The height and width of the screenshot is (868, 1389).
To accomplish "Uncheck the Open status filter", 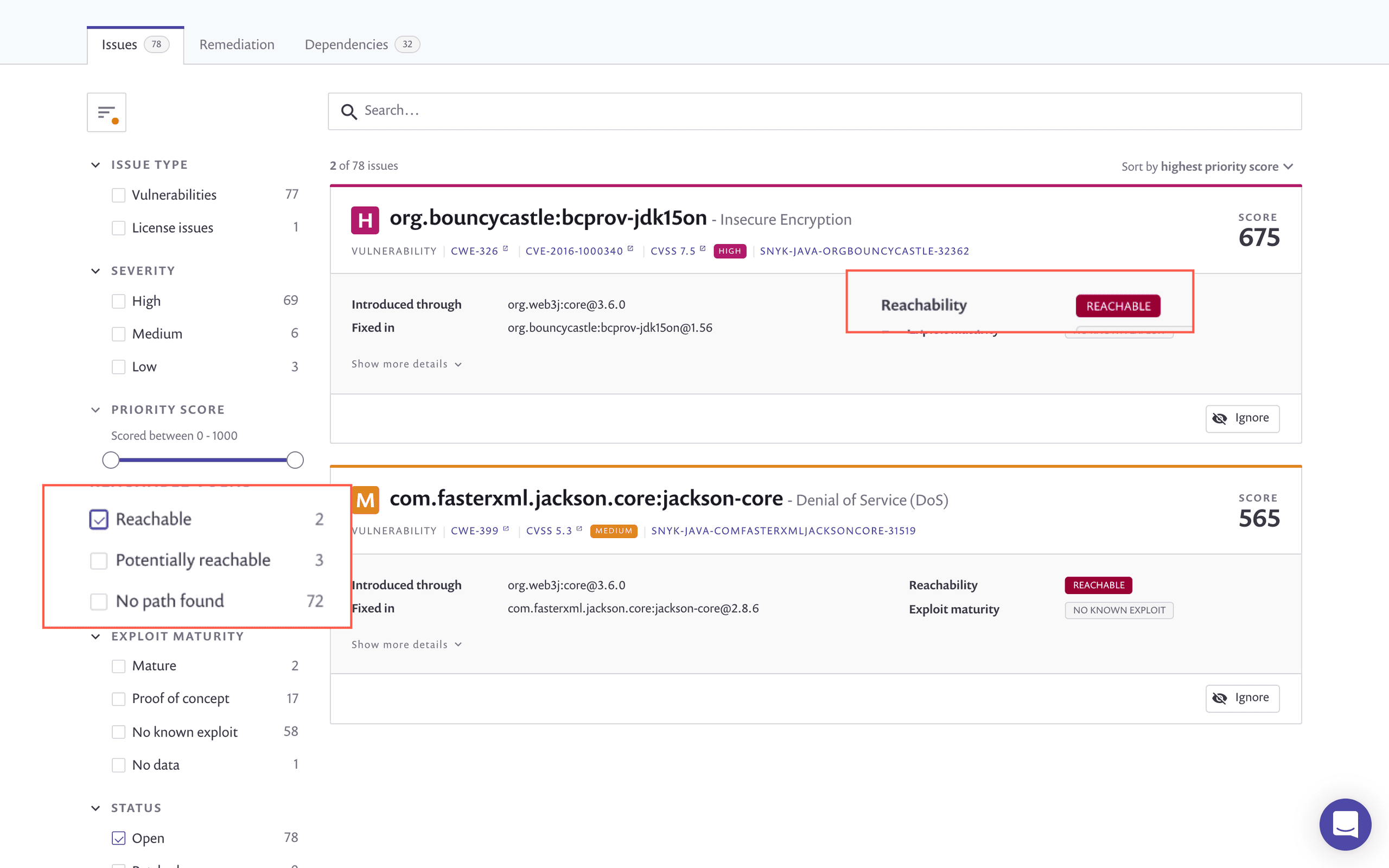I will [x=118, y=838].
